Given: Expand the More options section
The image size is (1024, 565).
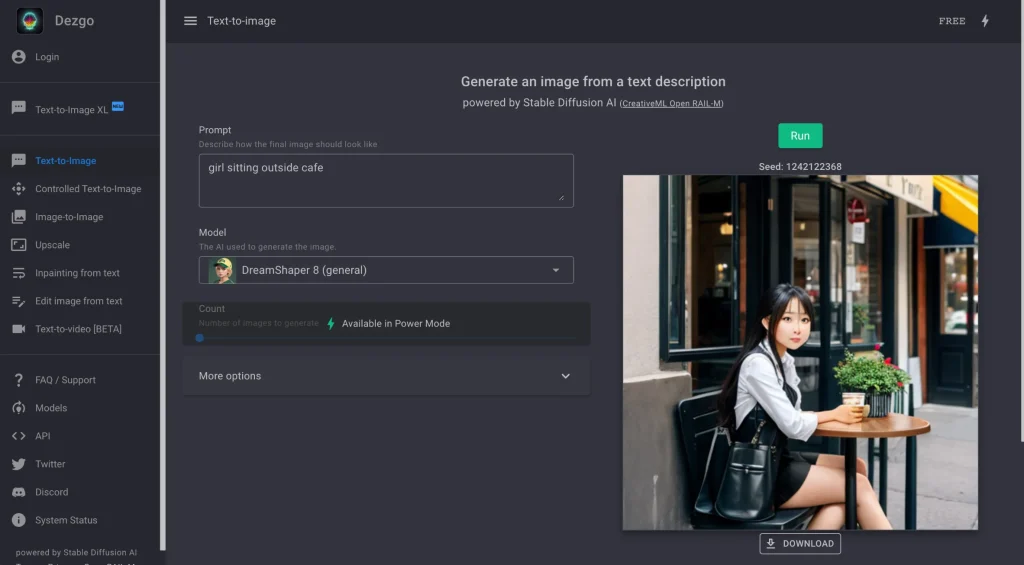Looking at the screenshot, I should click(x=386, y=376).
